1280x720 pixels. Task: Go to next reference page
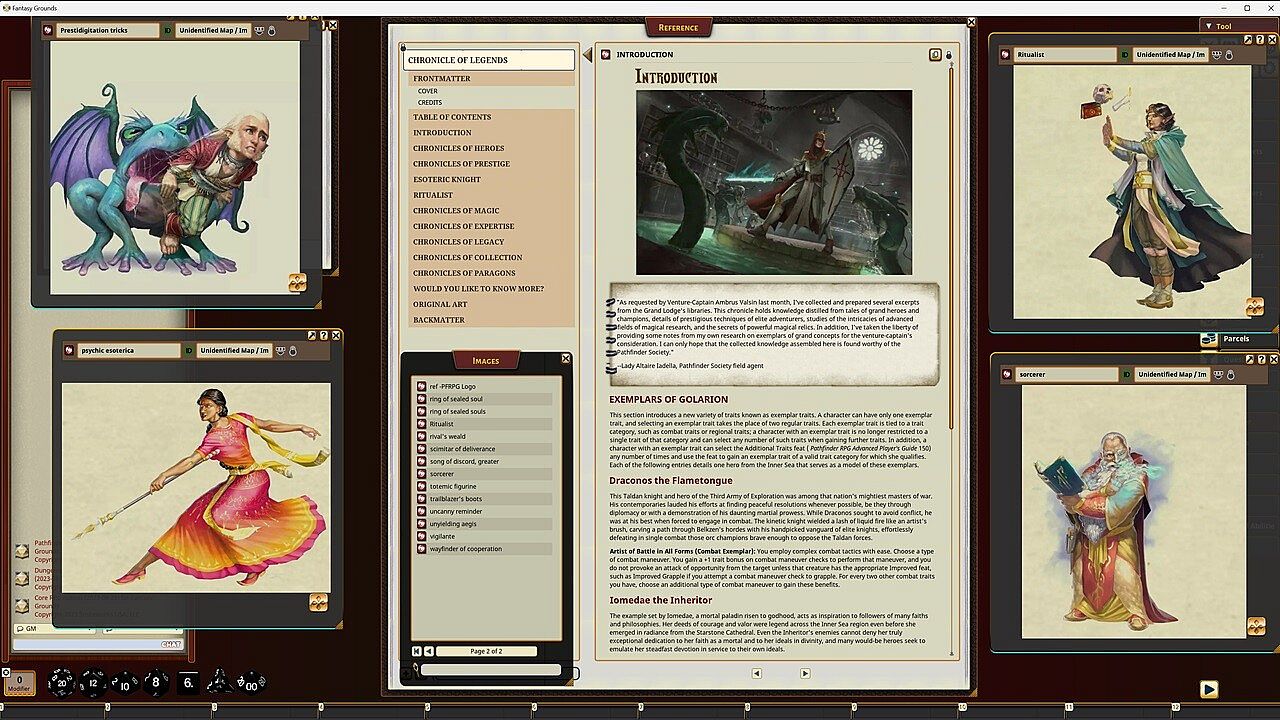(x=805, y=673)
